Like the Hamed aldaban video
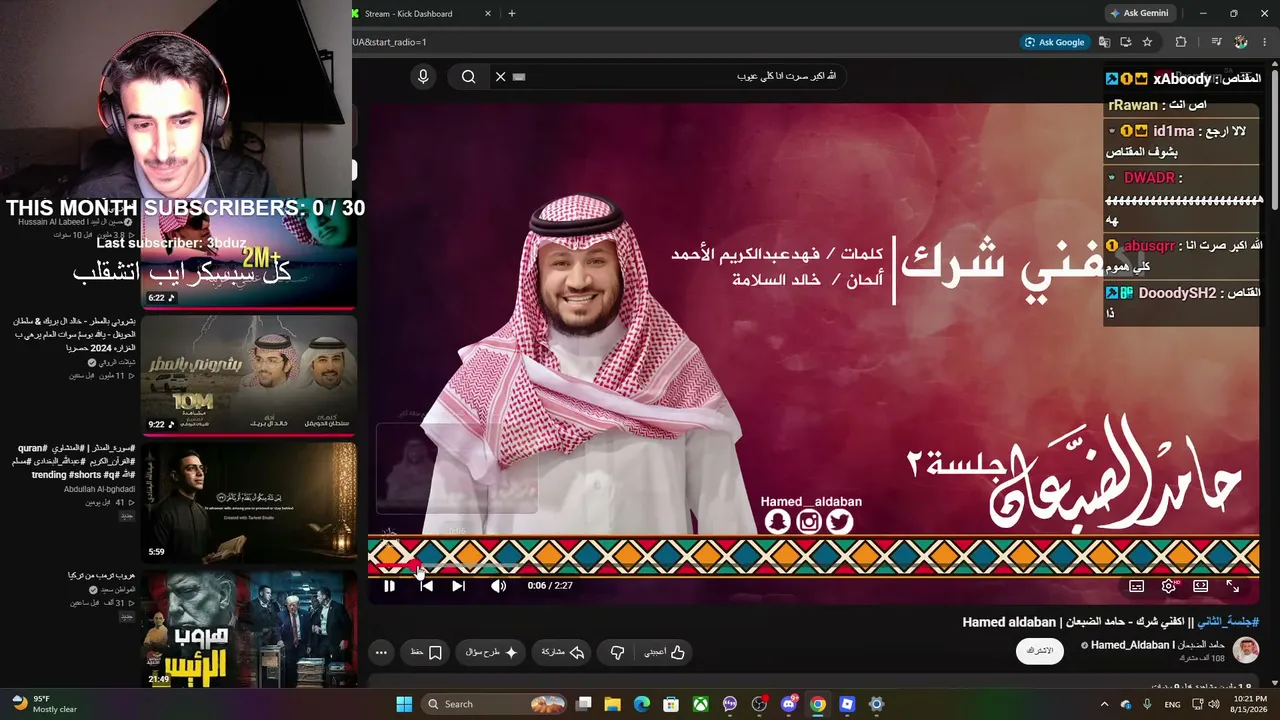The image size is (1280, 720). 665,652
